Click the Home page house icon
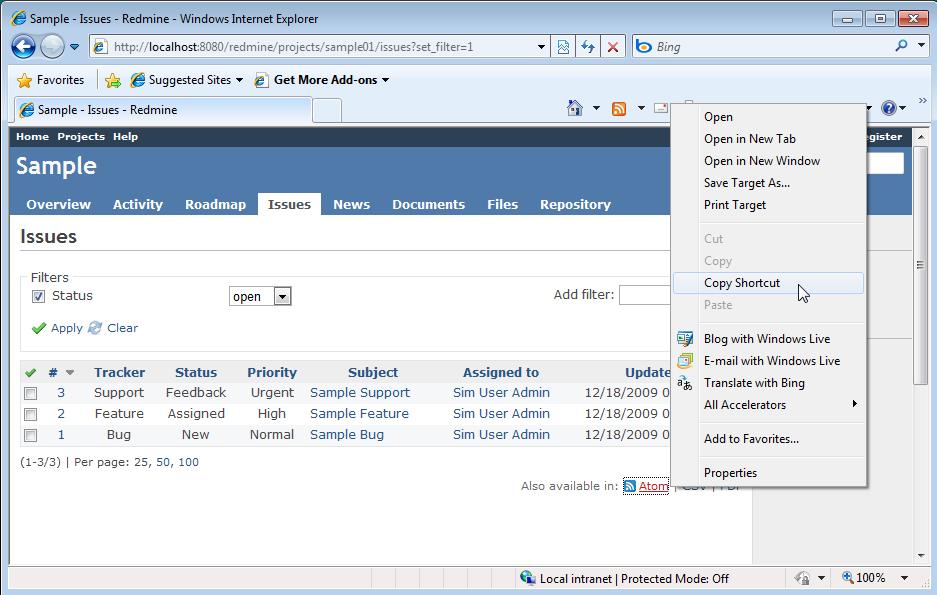 [x=575, y=108]
